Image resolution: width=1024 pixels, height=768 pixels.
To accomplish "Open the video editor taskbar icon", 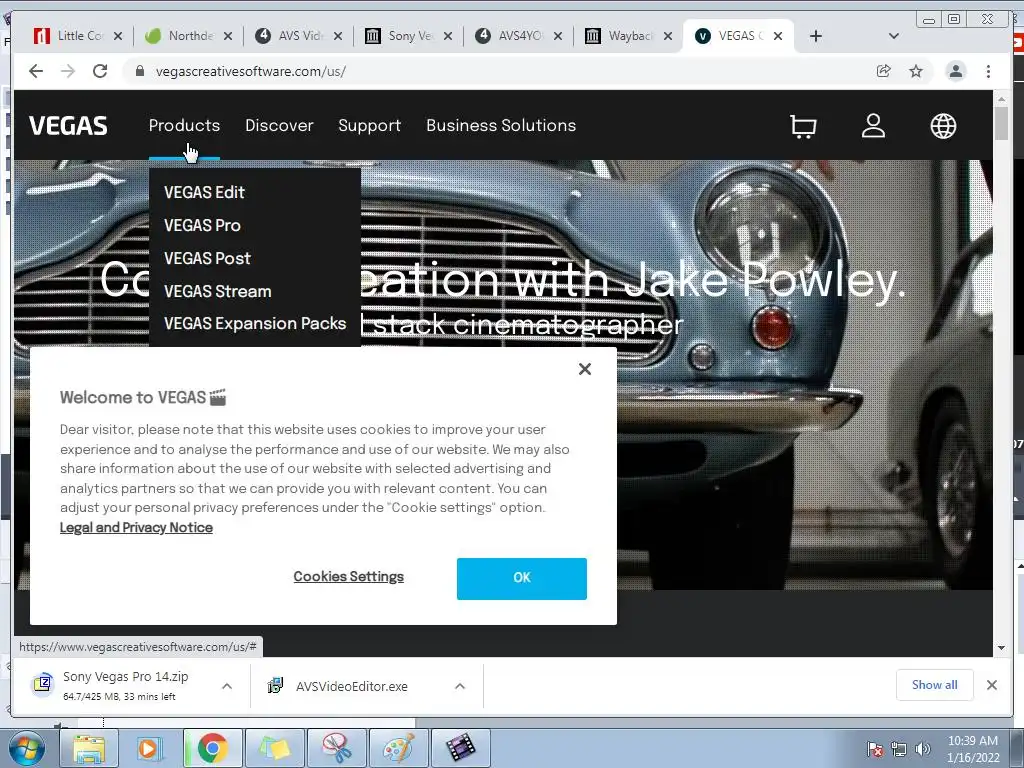I will pos(460,748).
